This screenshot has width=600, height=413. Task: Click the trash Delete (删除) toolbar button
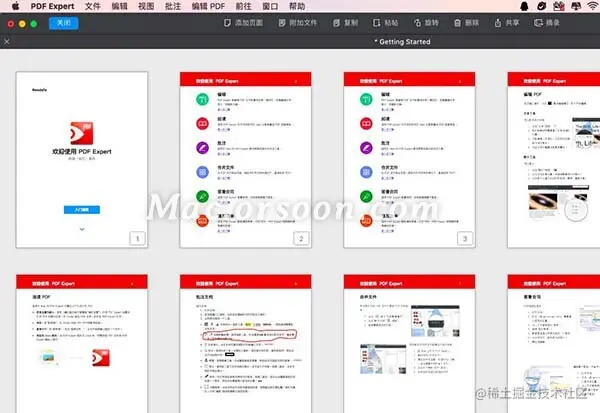point(466,23)
